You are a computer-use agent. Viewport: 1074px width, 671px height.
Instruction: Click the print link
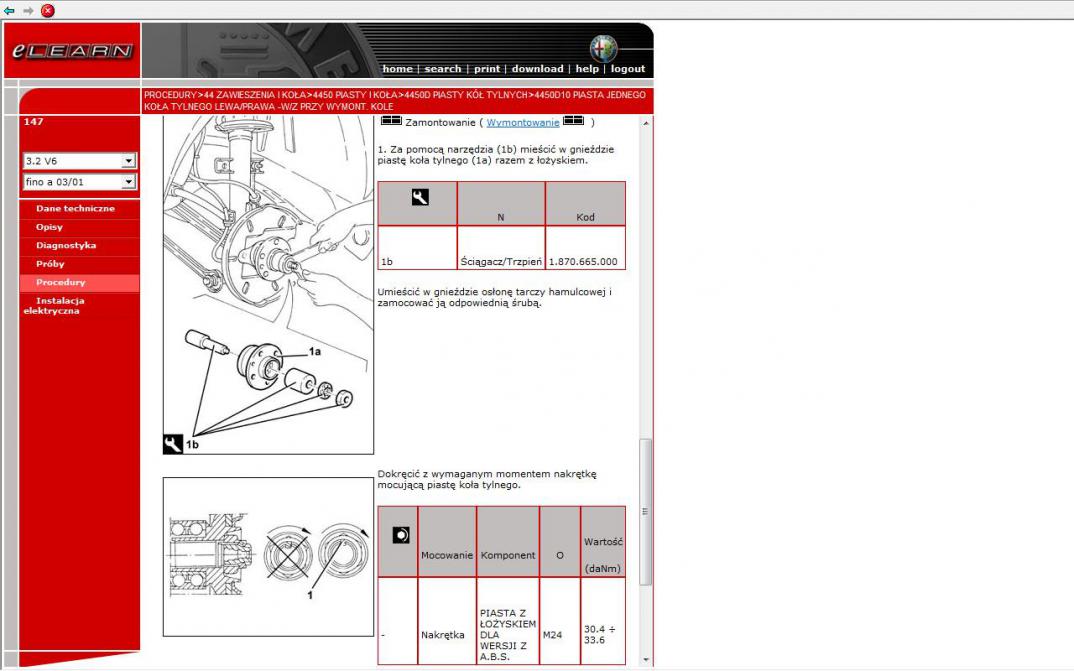[487, 68]
